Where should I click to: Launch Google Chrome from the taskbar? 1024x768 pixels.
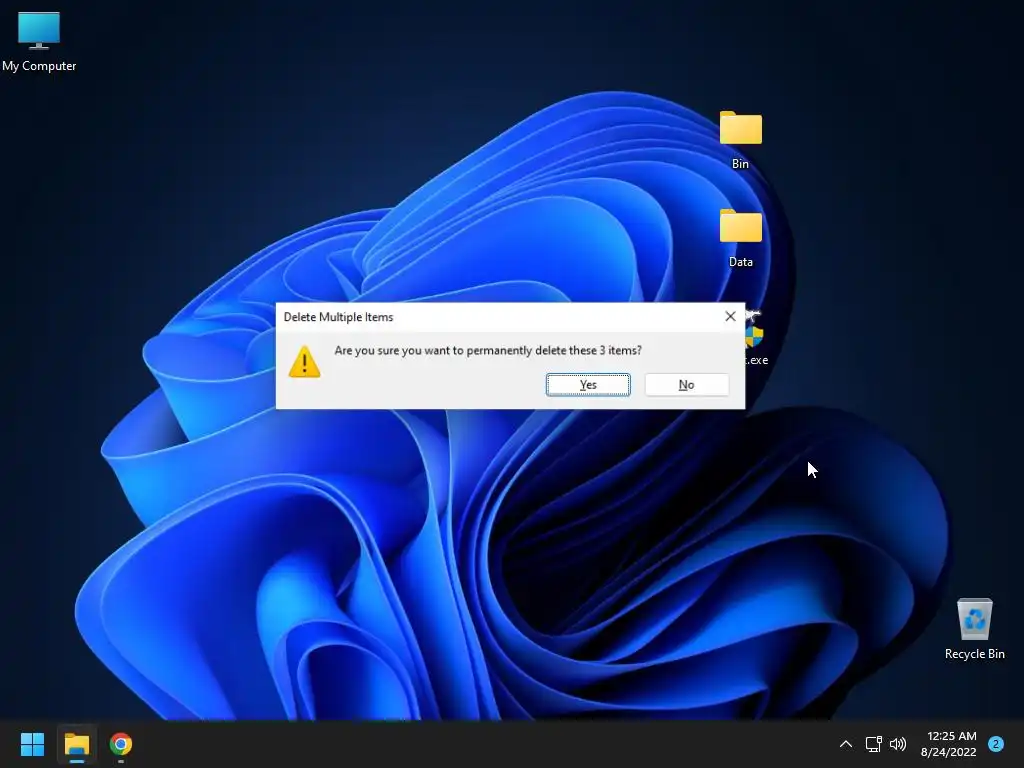coord(121,744)
